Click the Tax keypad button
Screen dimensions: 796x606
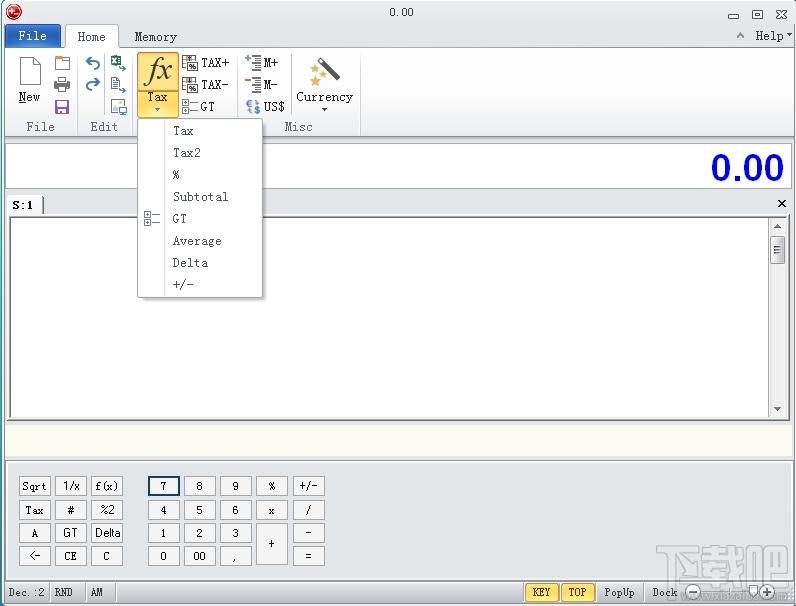coord(35,510)
